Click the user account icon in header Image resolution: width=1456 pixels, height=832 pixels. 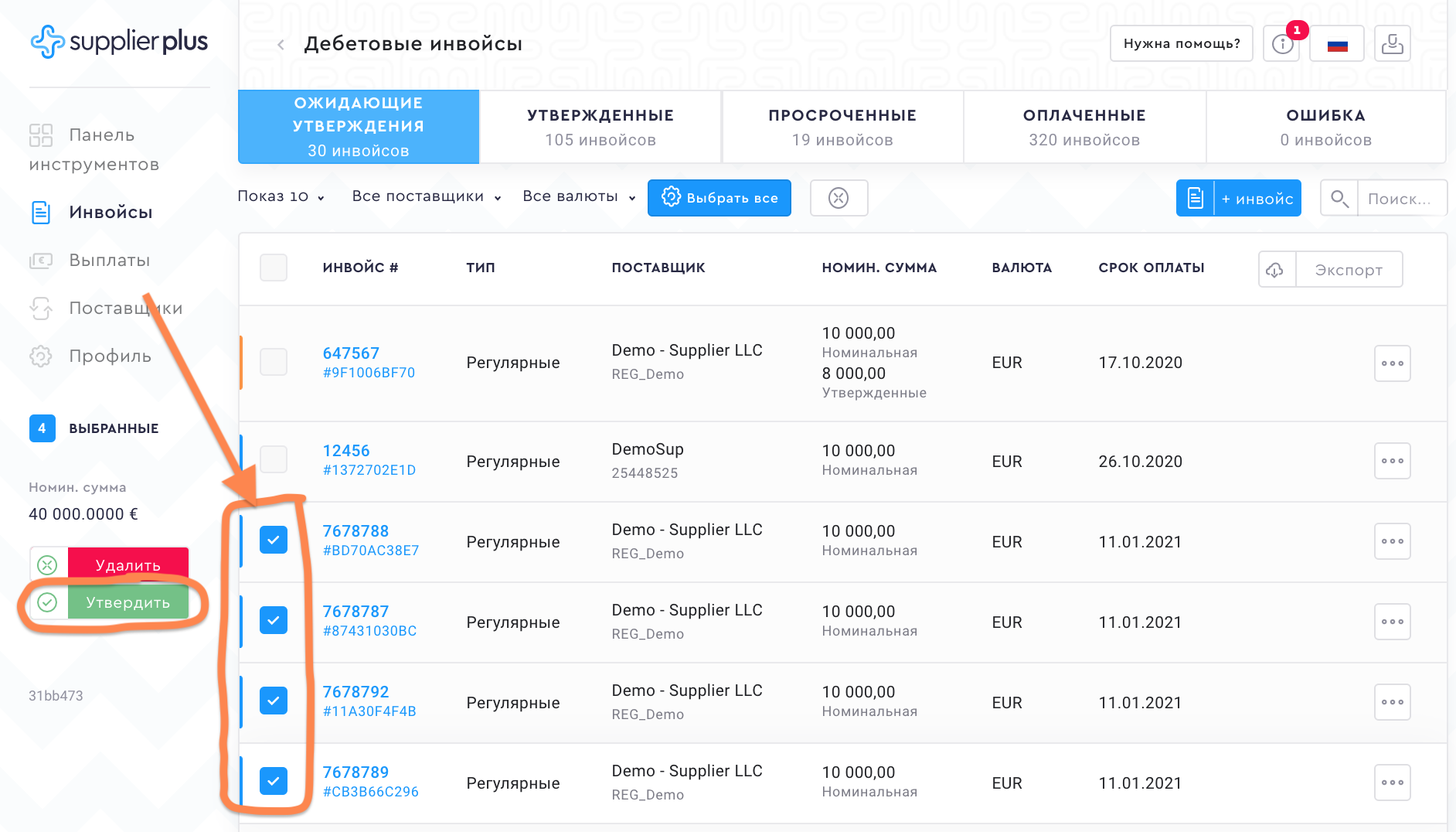click(1392, 44)
